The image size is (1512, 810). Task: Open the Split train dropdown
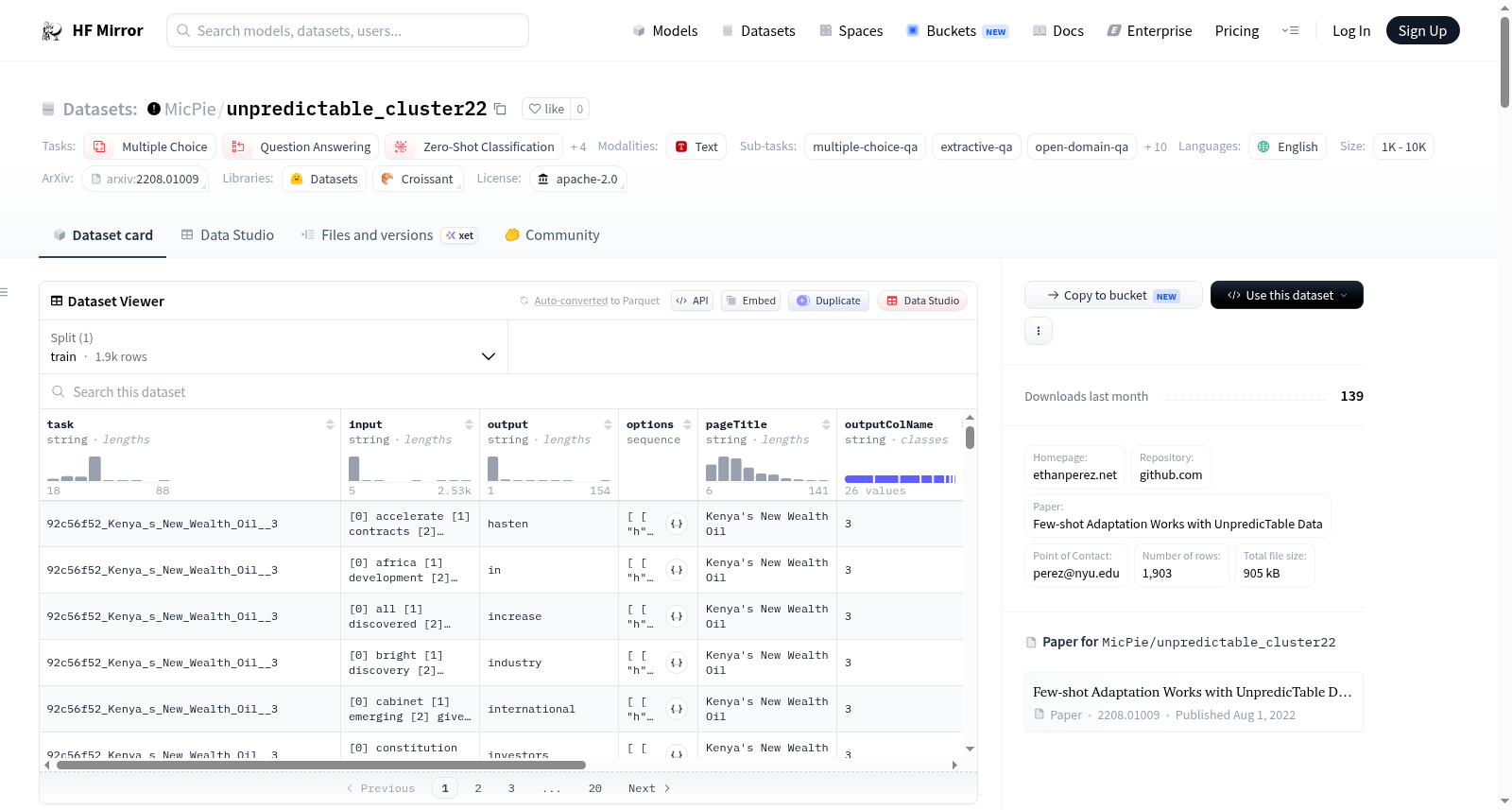tap(274, 347)
